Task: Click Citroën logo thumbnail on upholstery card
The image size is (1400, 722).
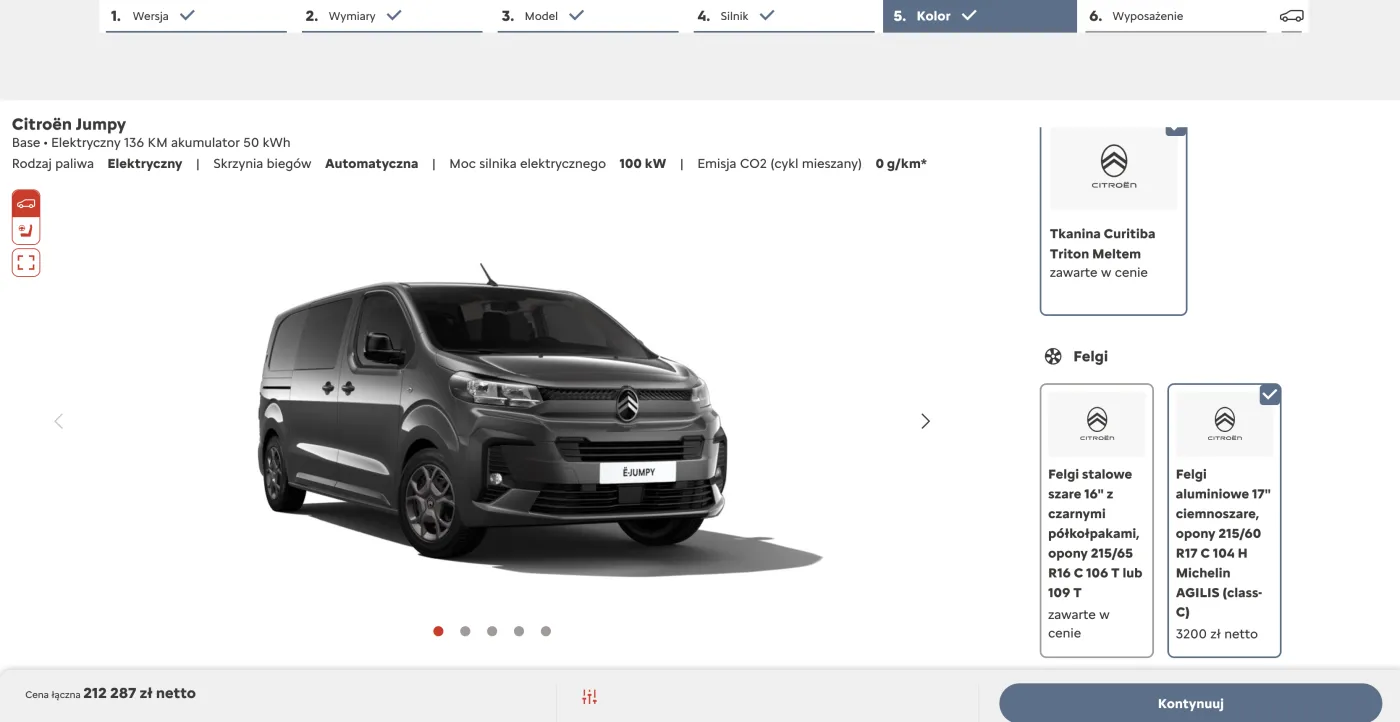Action: [x=1114, y=168]
